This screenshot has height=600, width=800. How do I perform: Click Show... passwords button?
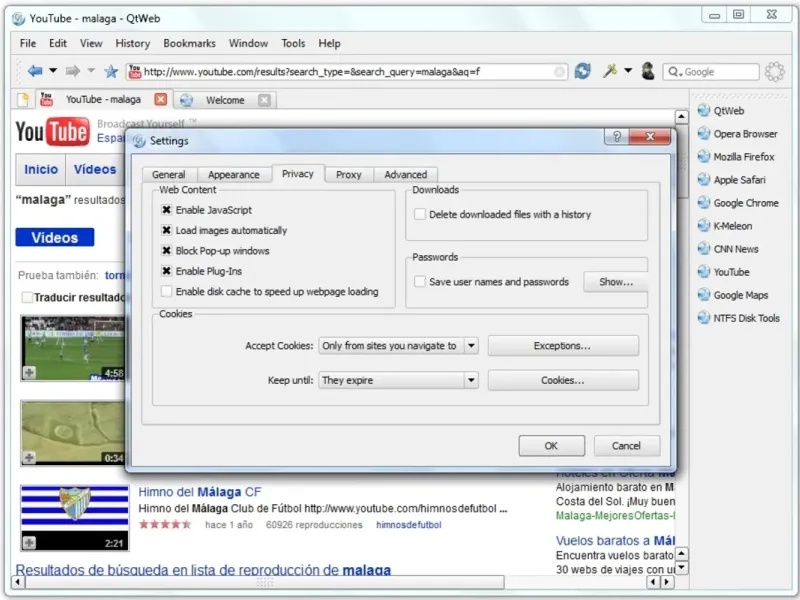(x=616, y=282)
